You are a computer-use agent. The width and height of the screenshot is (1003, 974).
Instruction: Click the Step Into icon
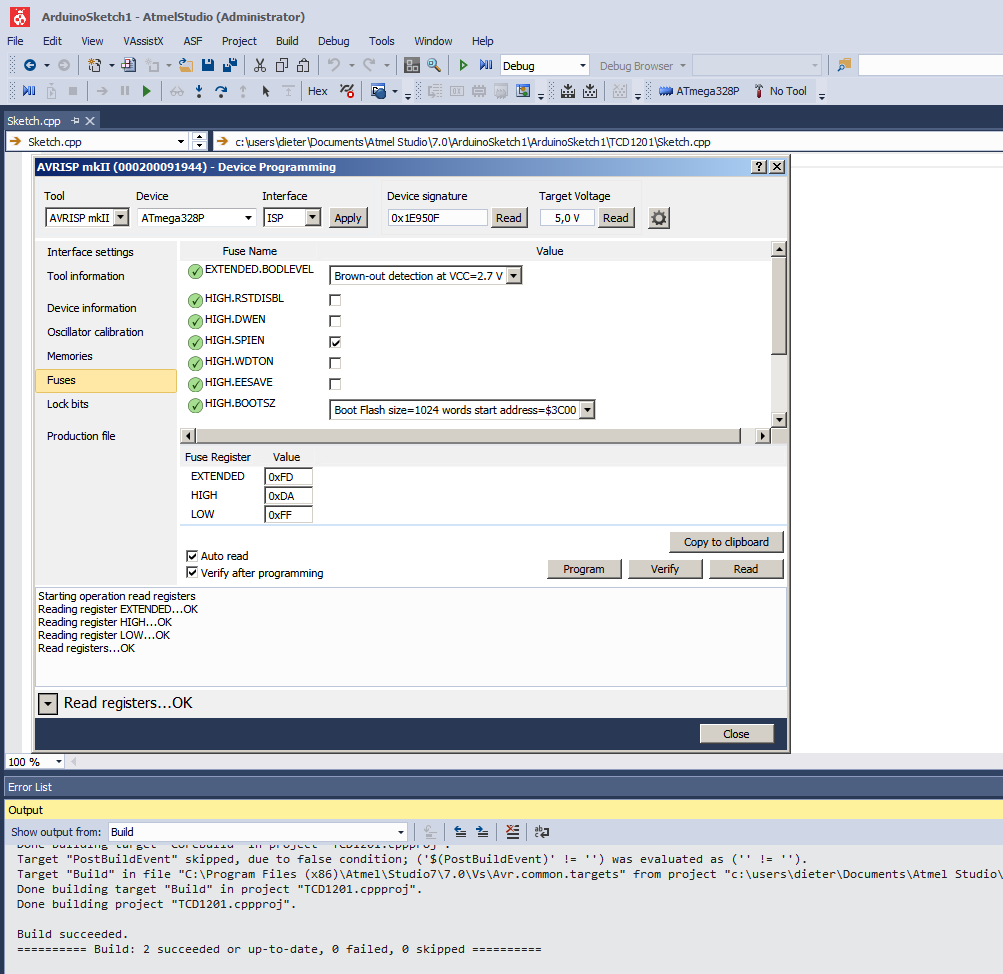(x=199, y=91)
